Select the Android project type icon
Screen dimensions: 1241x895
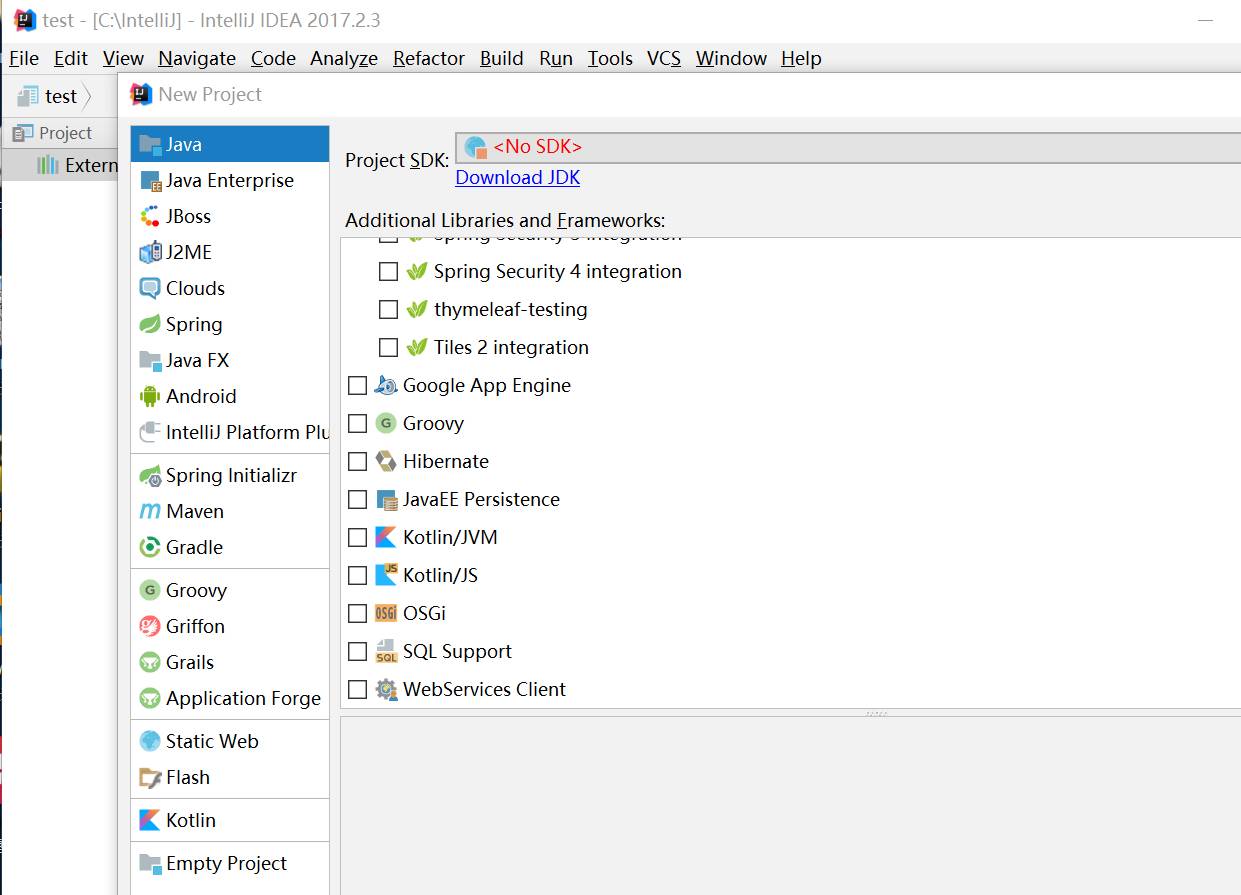tap(150, 396)
